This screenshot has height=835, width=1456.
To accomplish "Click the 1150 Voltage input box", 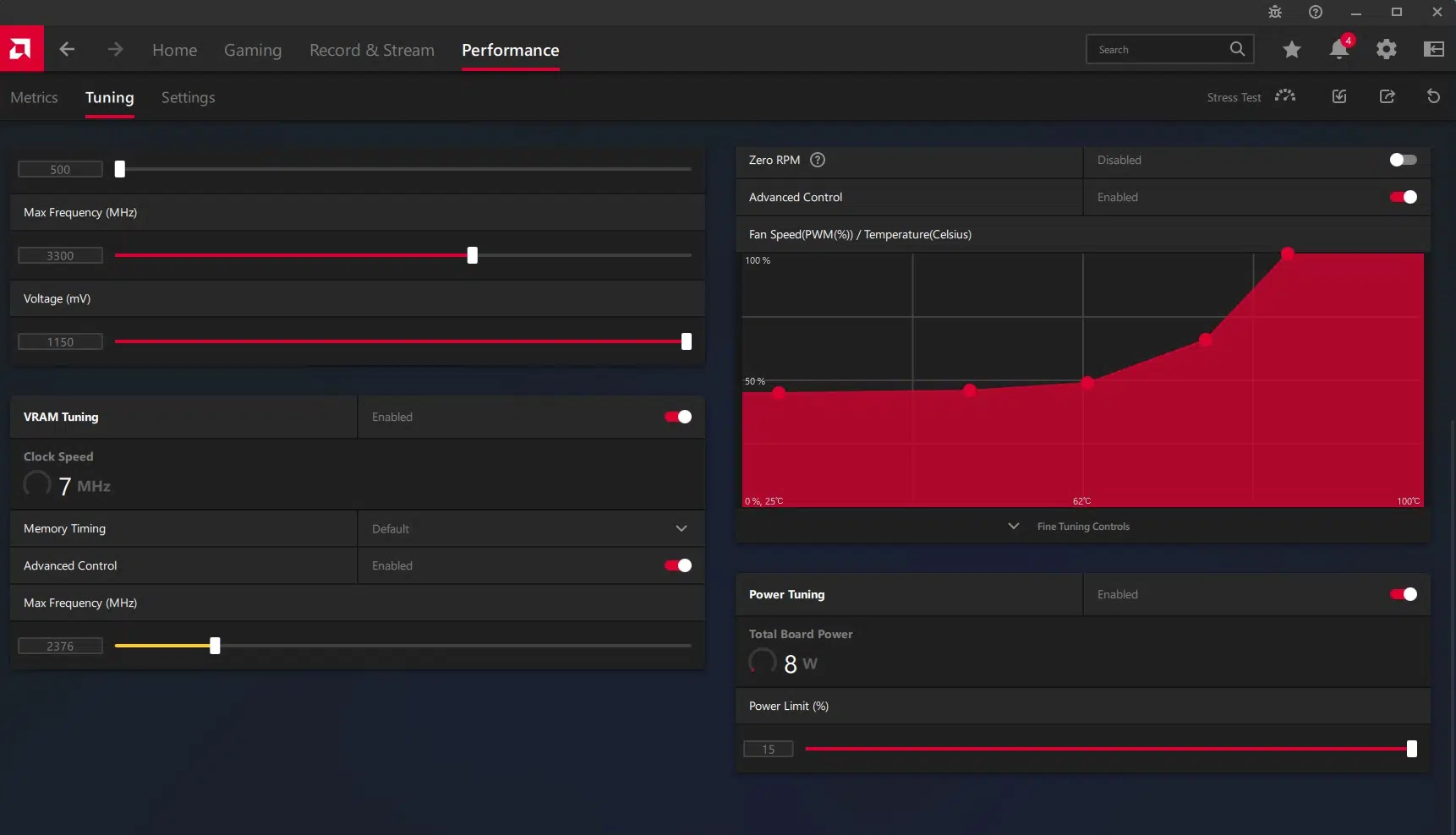I will pyautogui.click(x=60, y=341).
